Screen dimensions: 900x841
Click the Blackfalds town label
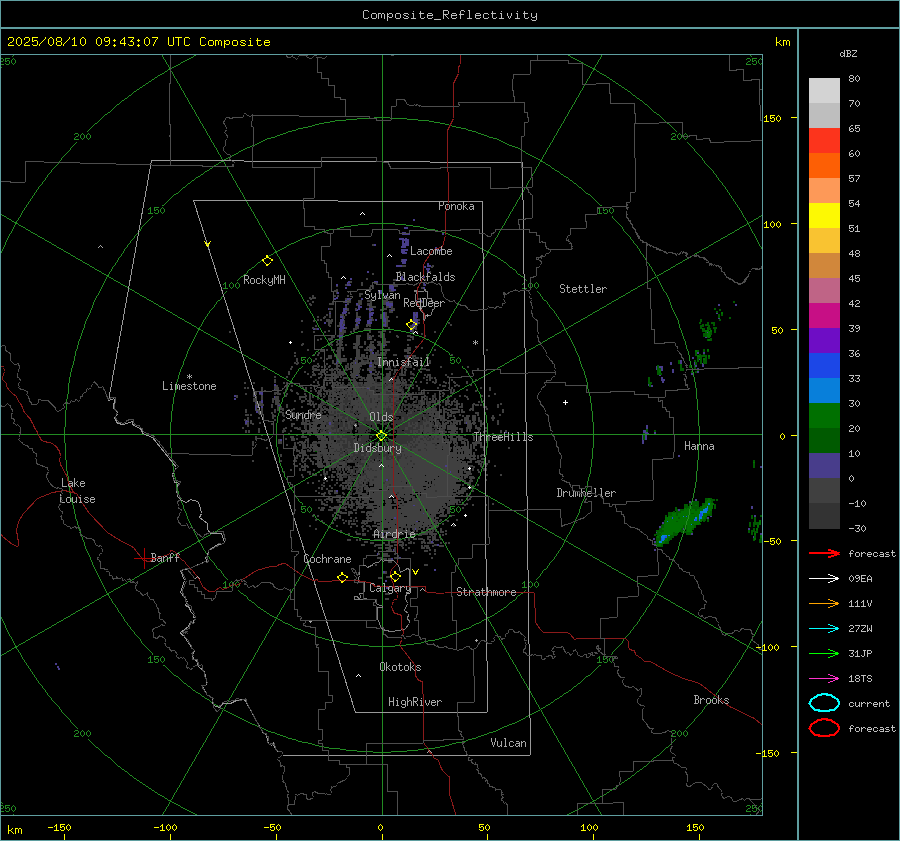pos(425,277)
